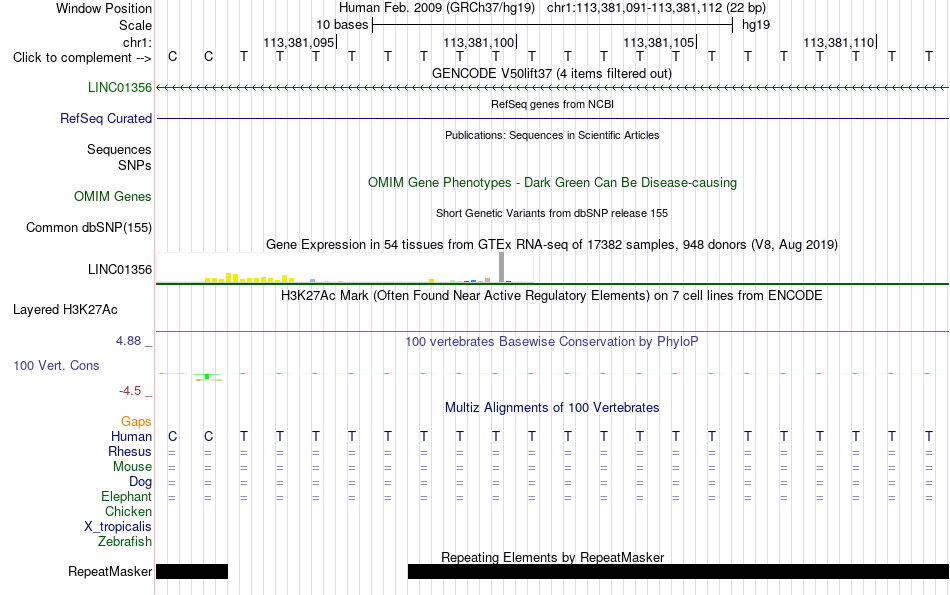Click the 113,381,100 position marker
Screen dimensions: 950x595
point(479,42)
